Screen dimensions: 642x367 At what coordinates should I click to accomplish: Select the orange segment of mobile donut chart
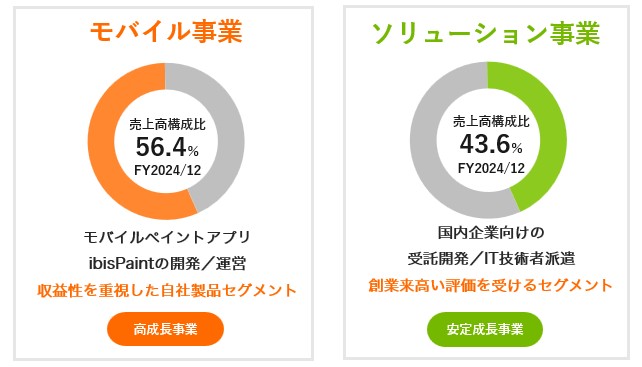tap(106, 164)
